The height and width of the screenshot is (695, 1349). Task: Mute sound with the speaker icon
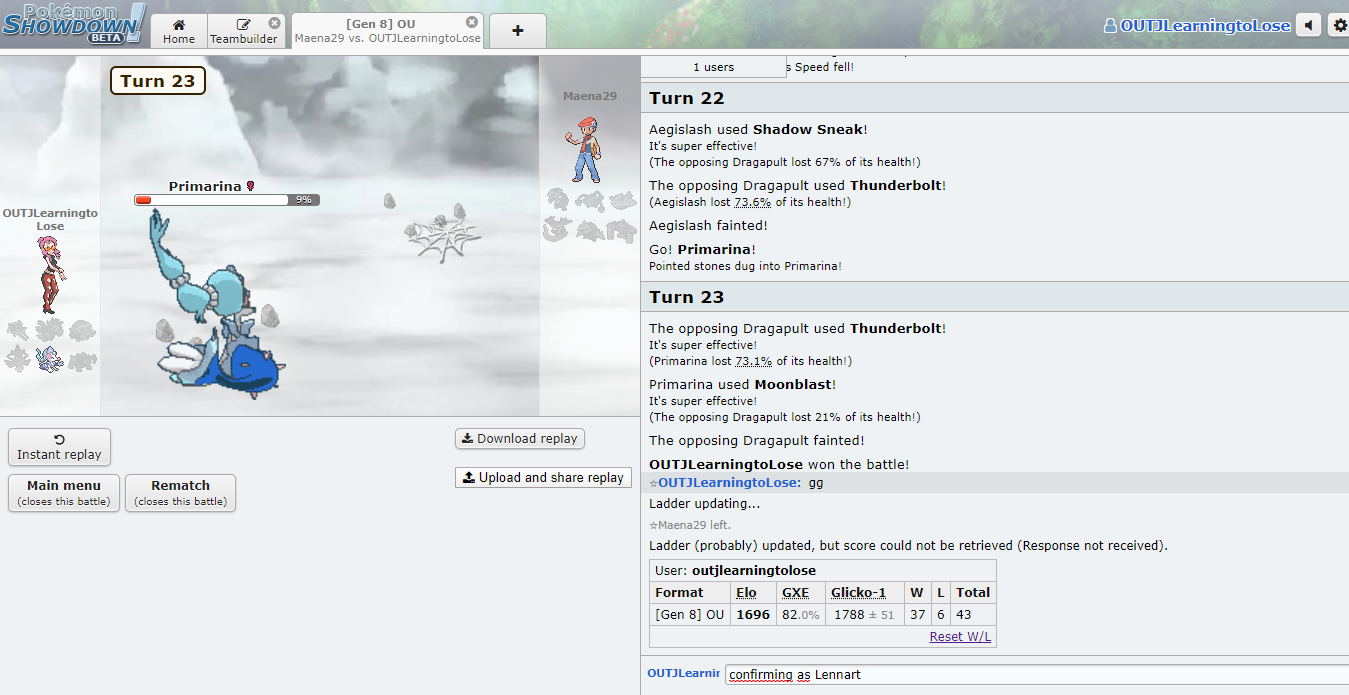click(1308, 25)
